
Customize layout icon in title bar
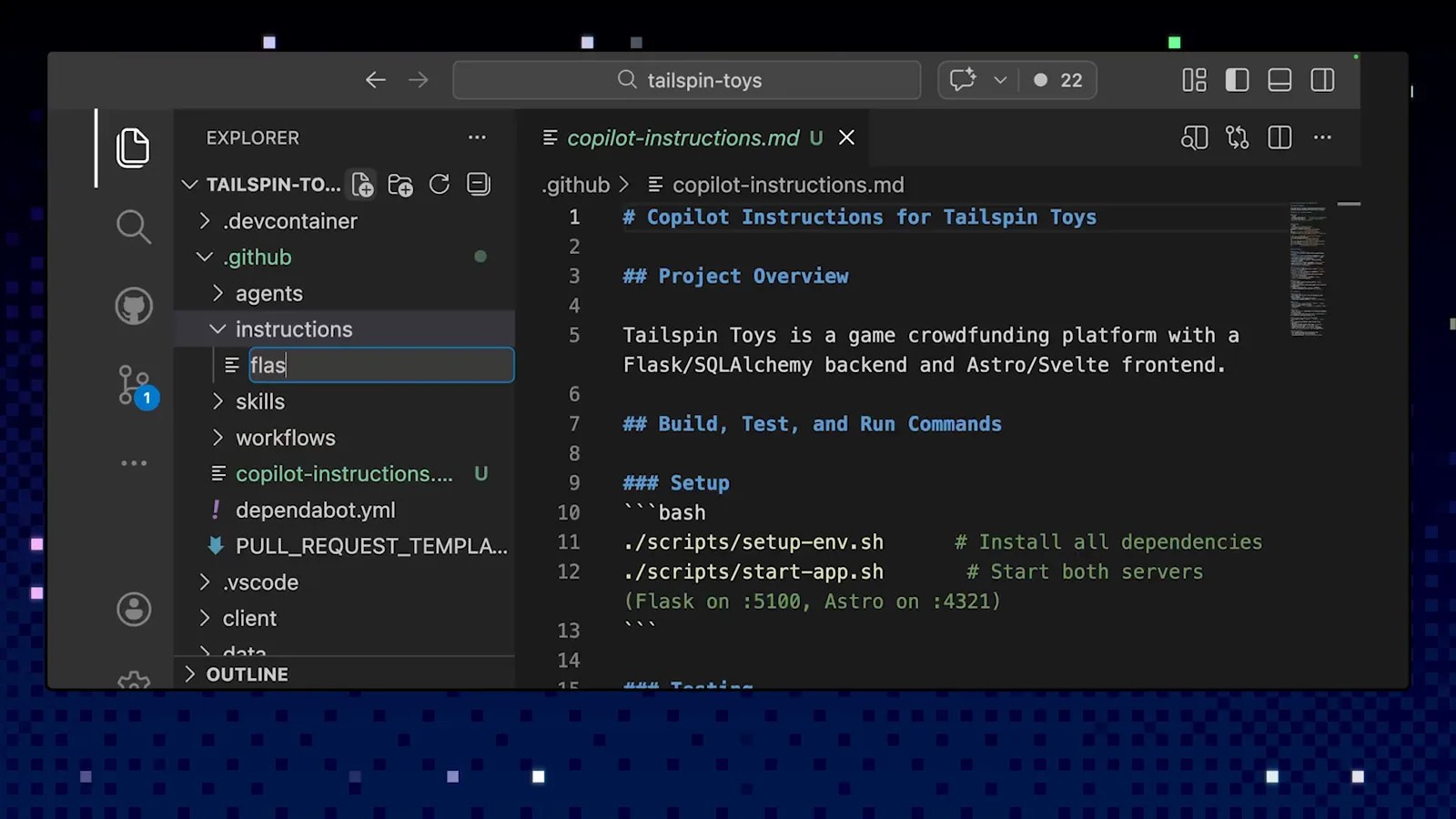1194,80
